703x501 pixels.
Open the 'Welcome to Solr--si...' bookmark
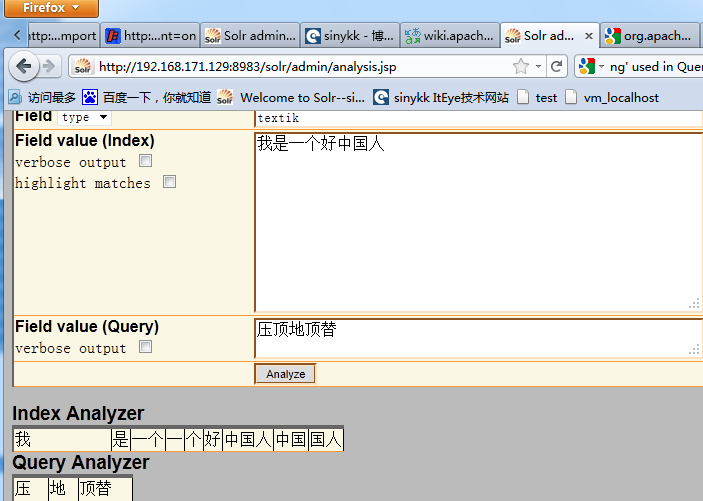(x=291, y=97)
